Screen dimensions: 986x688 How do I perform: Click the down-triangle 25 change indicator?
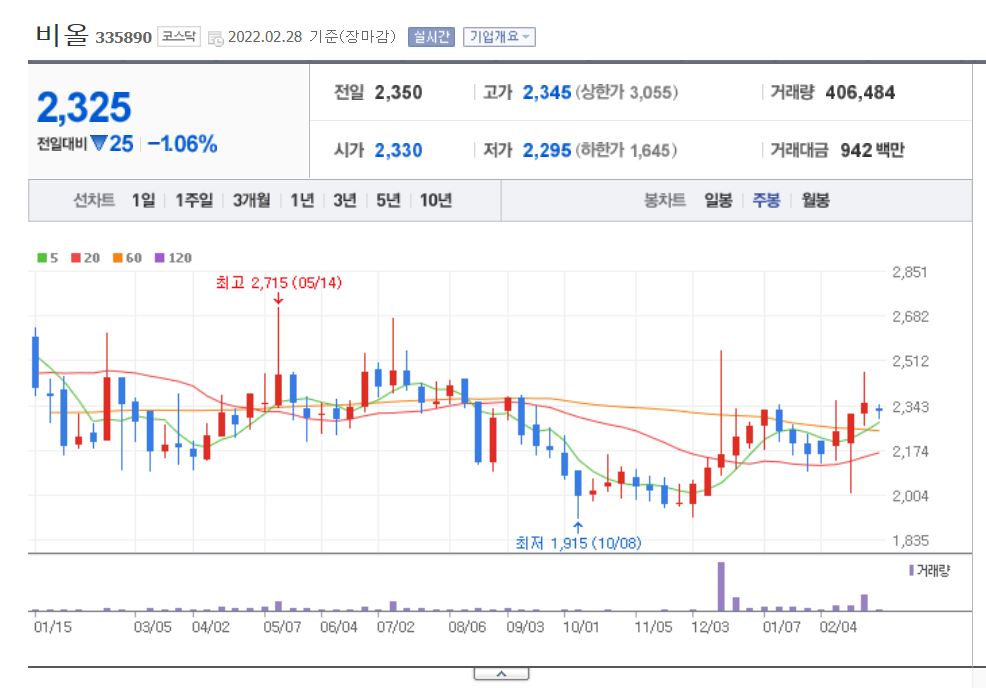(112, 144)
